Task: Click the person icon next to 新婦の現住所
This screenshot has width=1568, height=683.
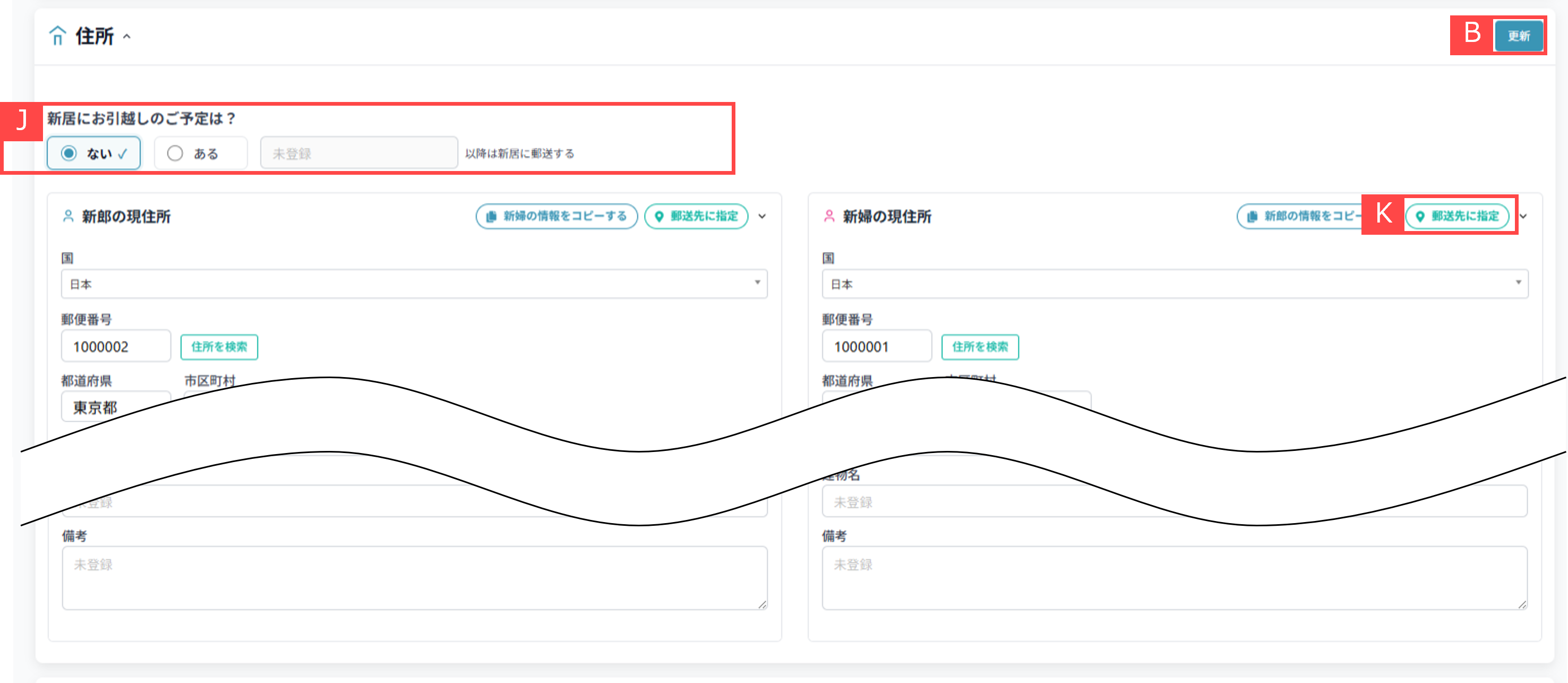Action: coord(829,215)
